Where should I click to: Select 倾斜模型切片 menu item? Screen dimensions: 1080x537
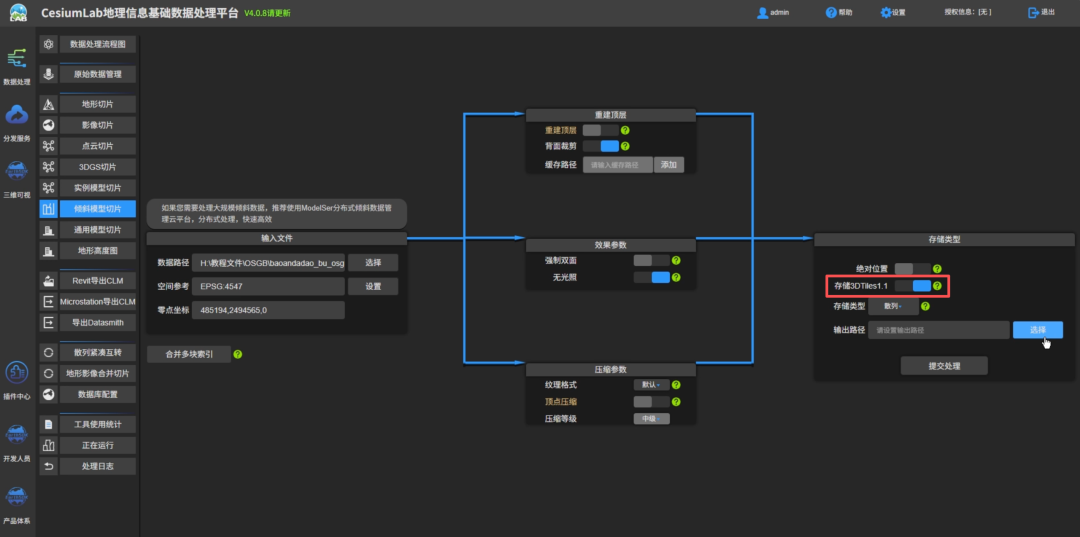coord(98,209)
